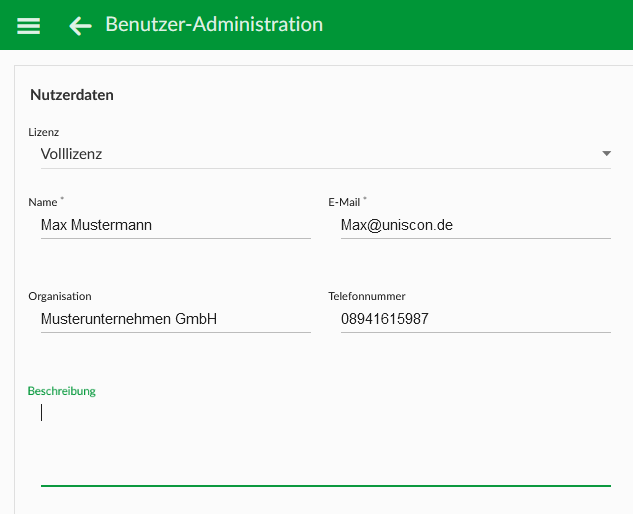Viewport: 633px width, 514px height.
Task: Select the Nutzerdaten section heading
Action: (x=72, y=95)
